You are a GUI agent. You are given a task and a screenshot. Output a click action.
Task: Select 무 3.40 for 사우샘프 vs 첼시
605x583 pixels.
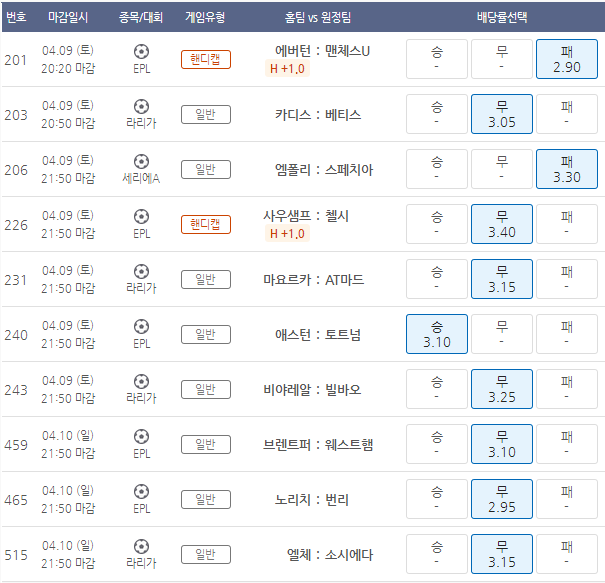tap(502, 224)
